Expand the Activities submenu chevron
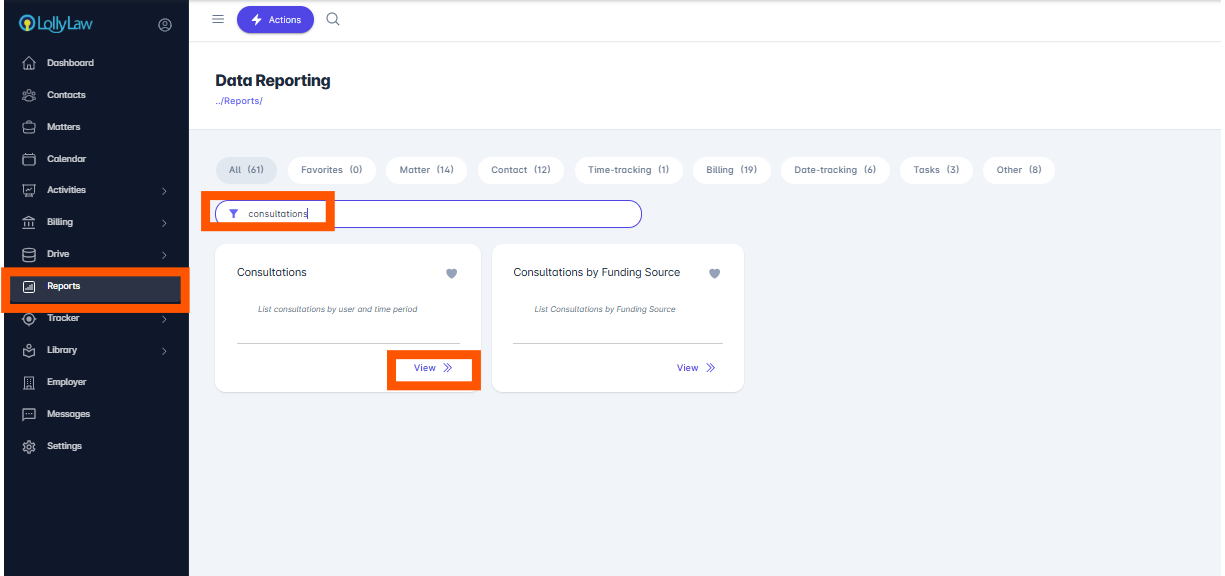Image resolution: width=1225 pixels, height=576 pixels. (164, 191)
